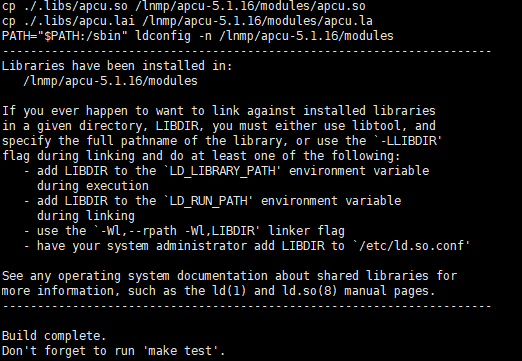This screenshot has width=522, height=361.
Task: Click the '/etc/ld.so.conf' path text
Action: [413, 246]
